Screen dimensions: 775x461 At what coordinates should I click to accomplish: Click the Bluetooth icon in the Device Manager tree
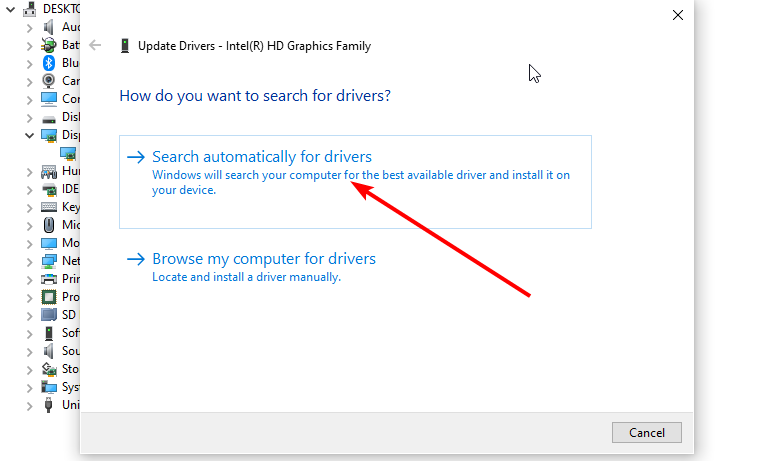click(x=48, y=63)
